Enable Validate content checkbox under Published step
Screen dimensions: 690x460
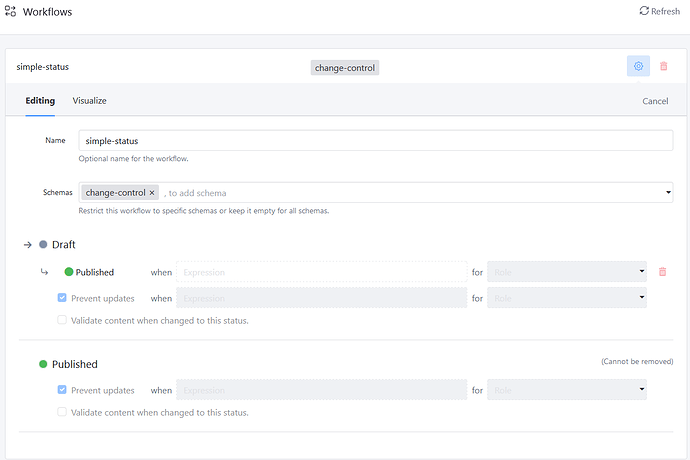click(x=62, y=412)
